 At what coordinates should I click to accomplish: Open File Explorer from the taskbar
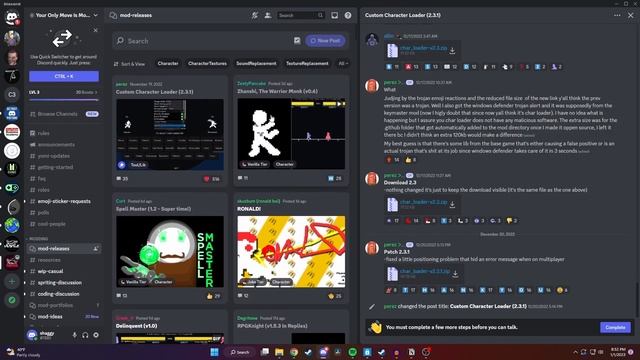(279, 352)
